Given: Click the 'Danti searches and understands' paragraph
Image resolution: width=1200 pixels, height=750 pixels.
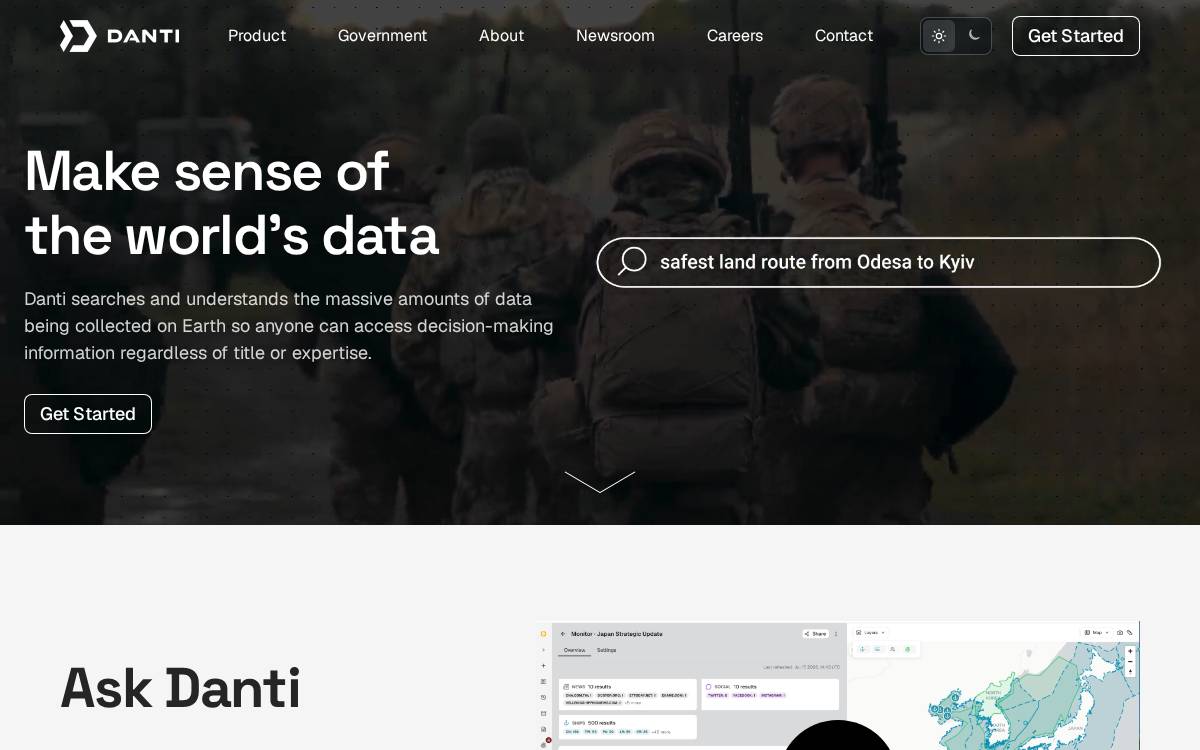Looking at the screenshot, I should [x=289, y=326].
